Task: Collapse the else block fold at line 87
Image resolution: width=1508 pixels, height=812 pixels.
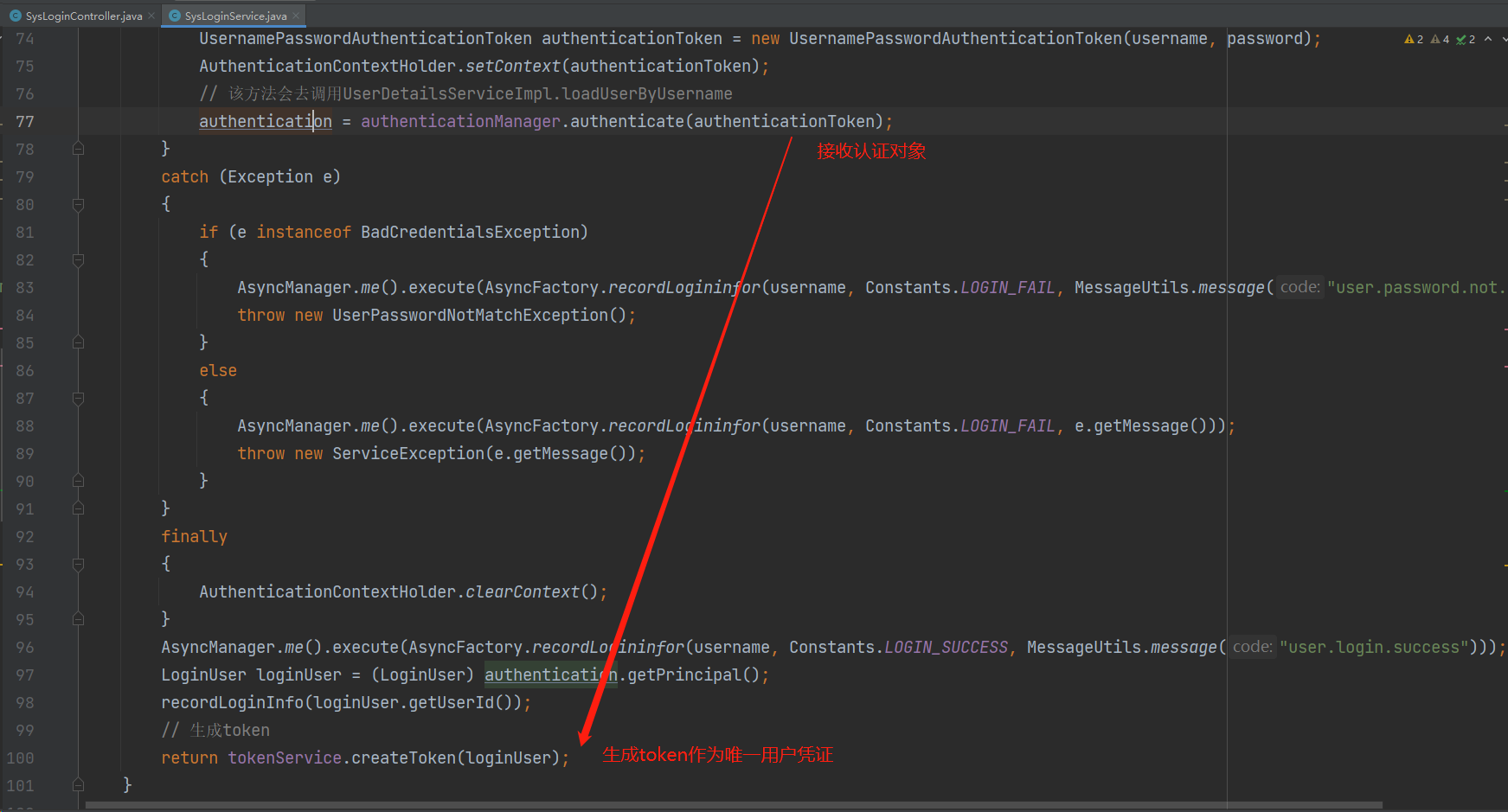Action: [79, 398]
